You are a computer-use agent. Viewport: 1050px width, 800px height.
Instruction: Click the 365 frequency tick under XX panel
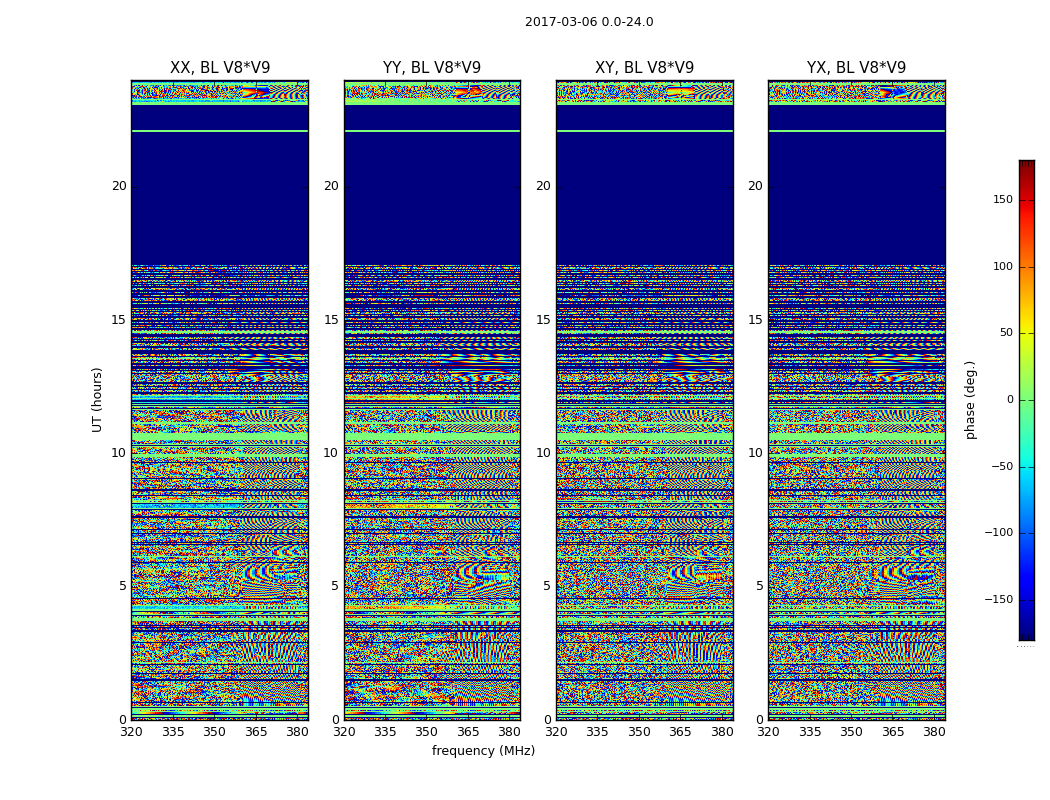[x=256, y=732]
